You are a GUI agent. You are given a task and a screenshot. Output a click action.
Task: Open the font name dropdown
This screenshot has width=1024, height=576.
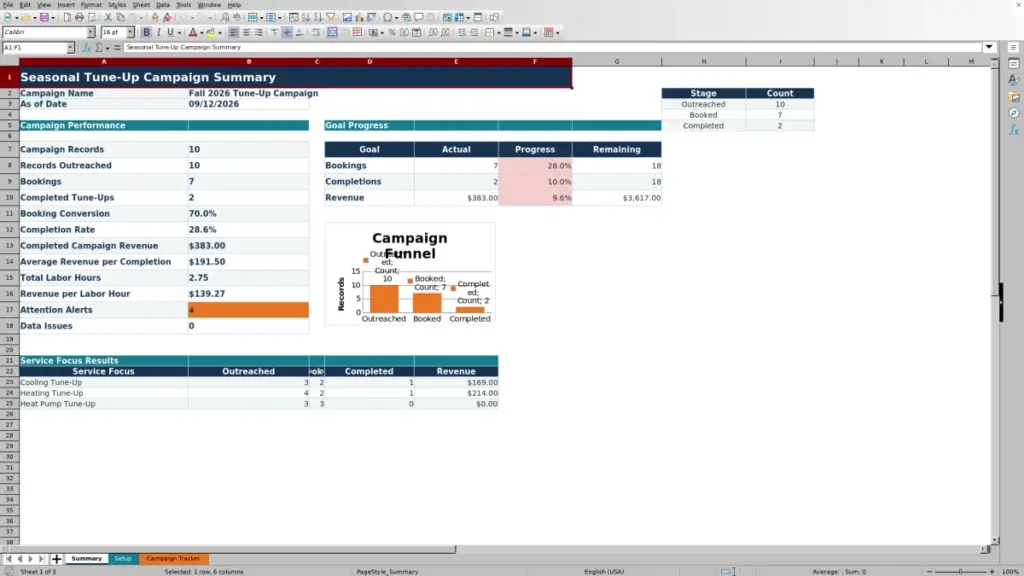click(x=91, y=32)
